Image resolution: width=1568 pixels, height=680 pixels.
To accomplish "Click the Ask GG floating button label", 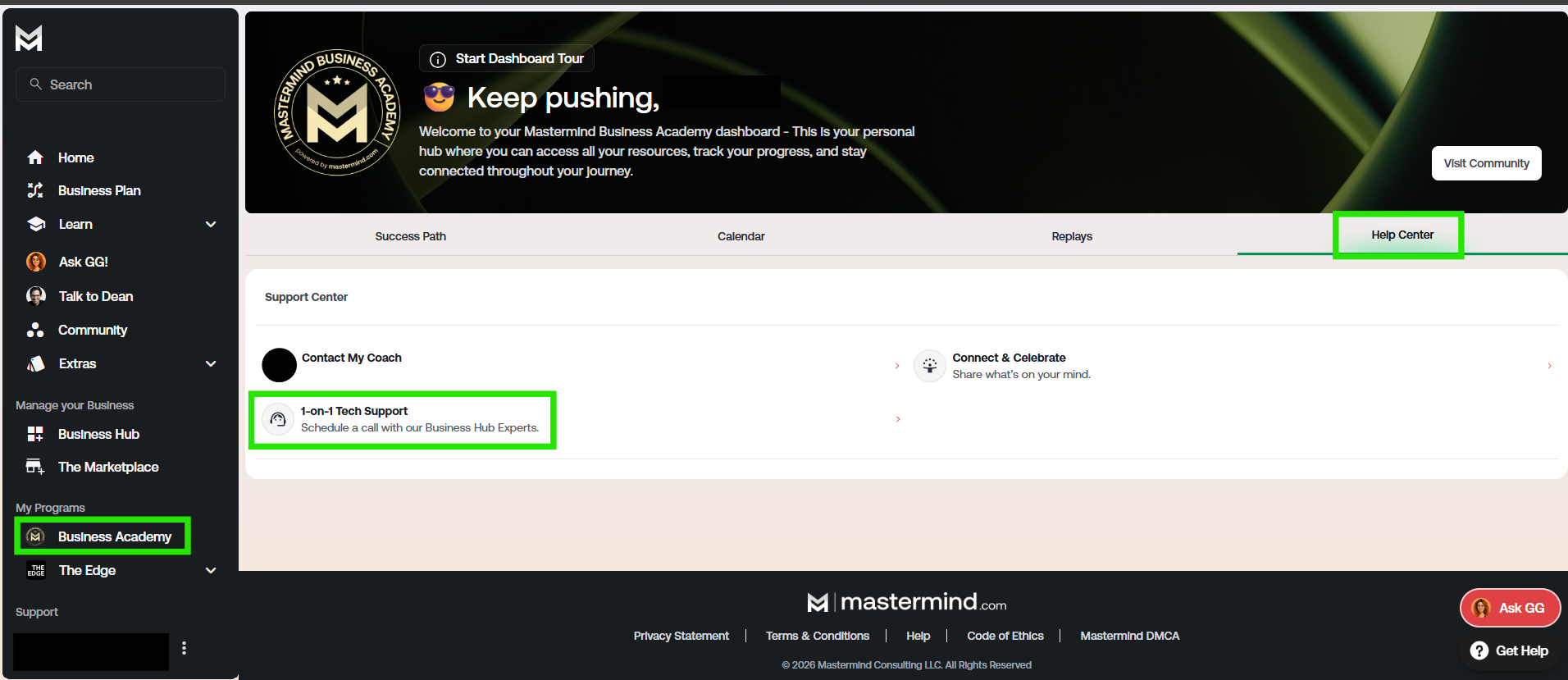I will 1521,608.
